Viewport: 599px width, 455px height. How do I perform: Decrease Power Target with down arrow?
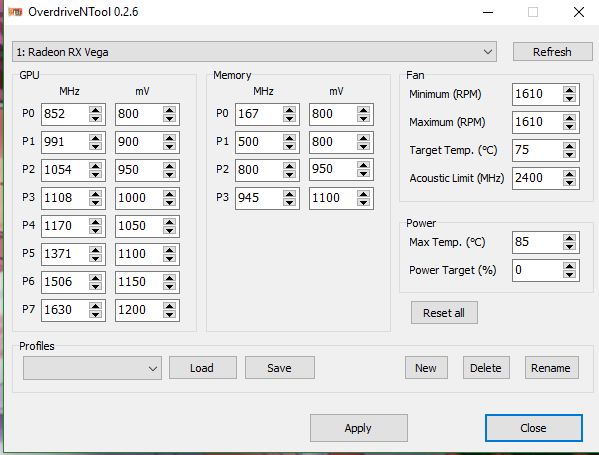[569, 275]
